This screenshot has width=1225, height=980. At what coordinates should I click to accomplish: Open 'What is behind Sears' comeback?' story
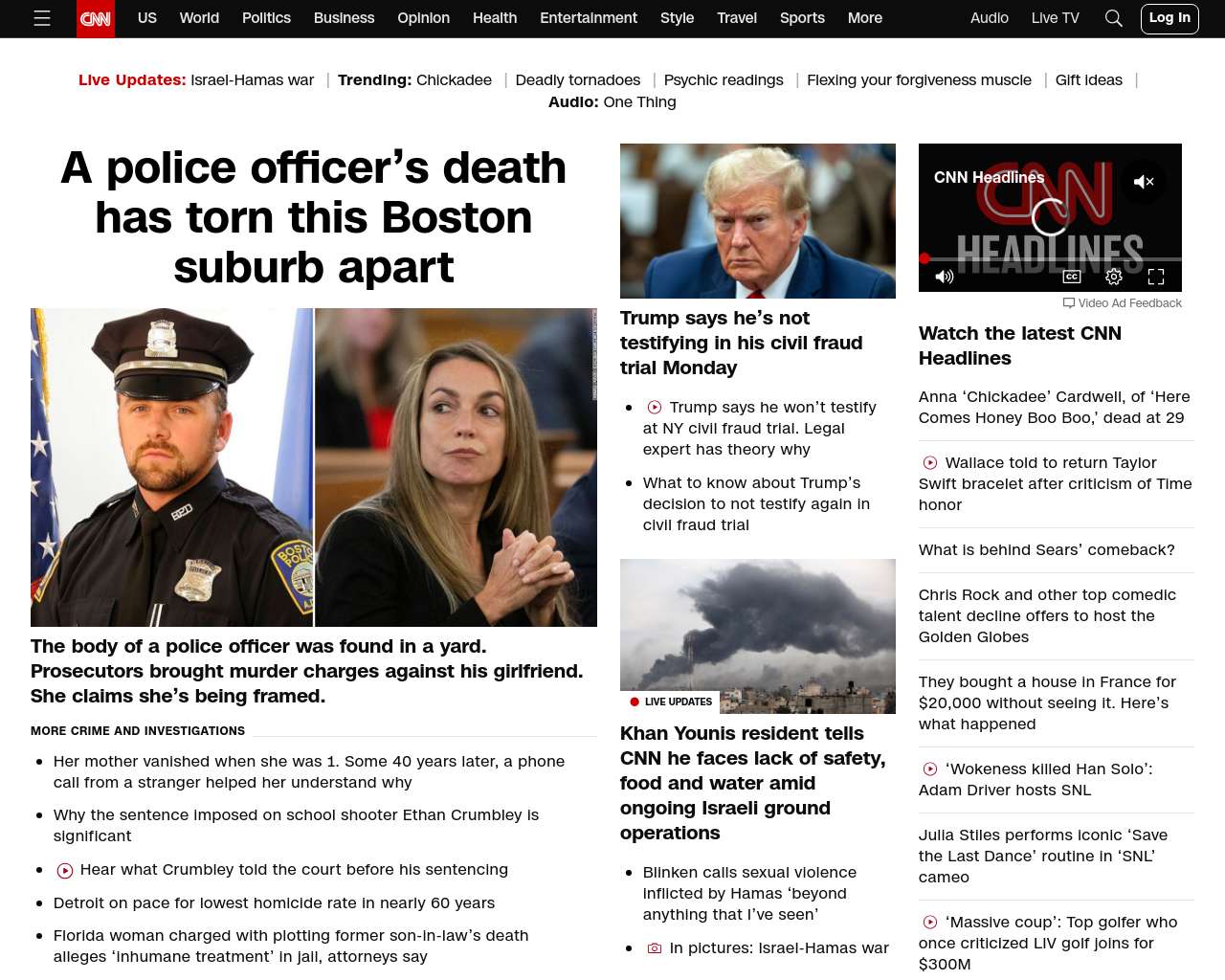point(1047,550)
